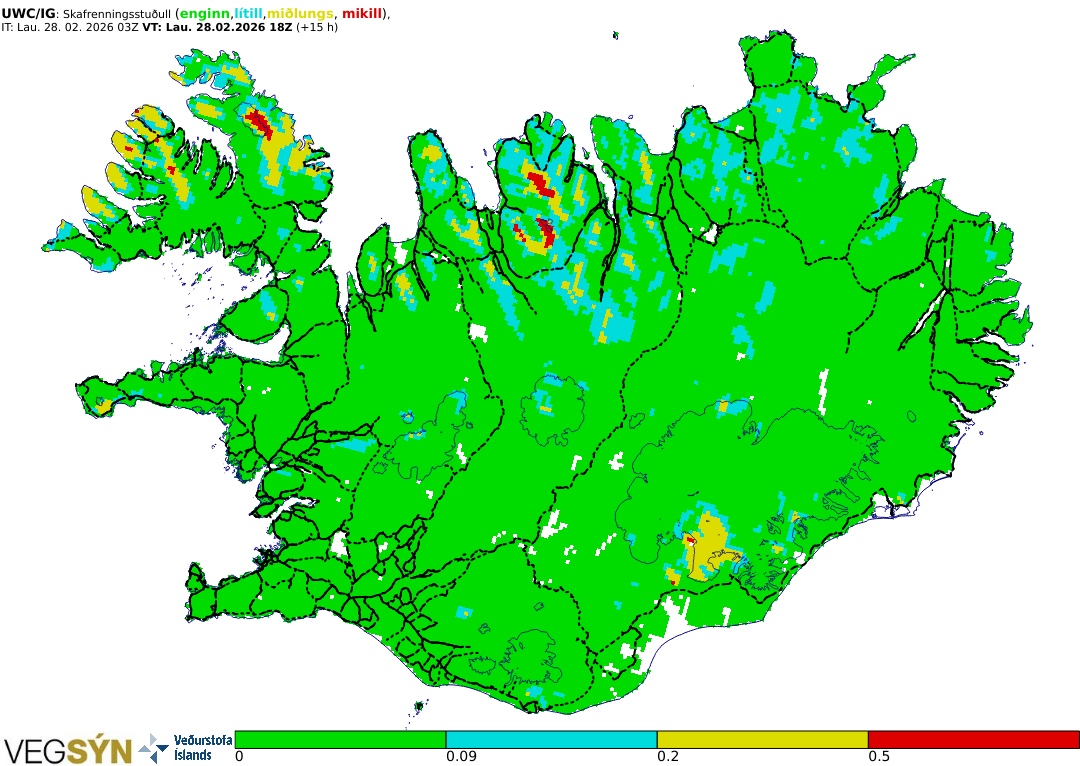Click the yellow legend color segment
Screen dimensions: 1080x766
762,739
